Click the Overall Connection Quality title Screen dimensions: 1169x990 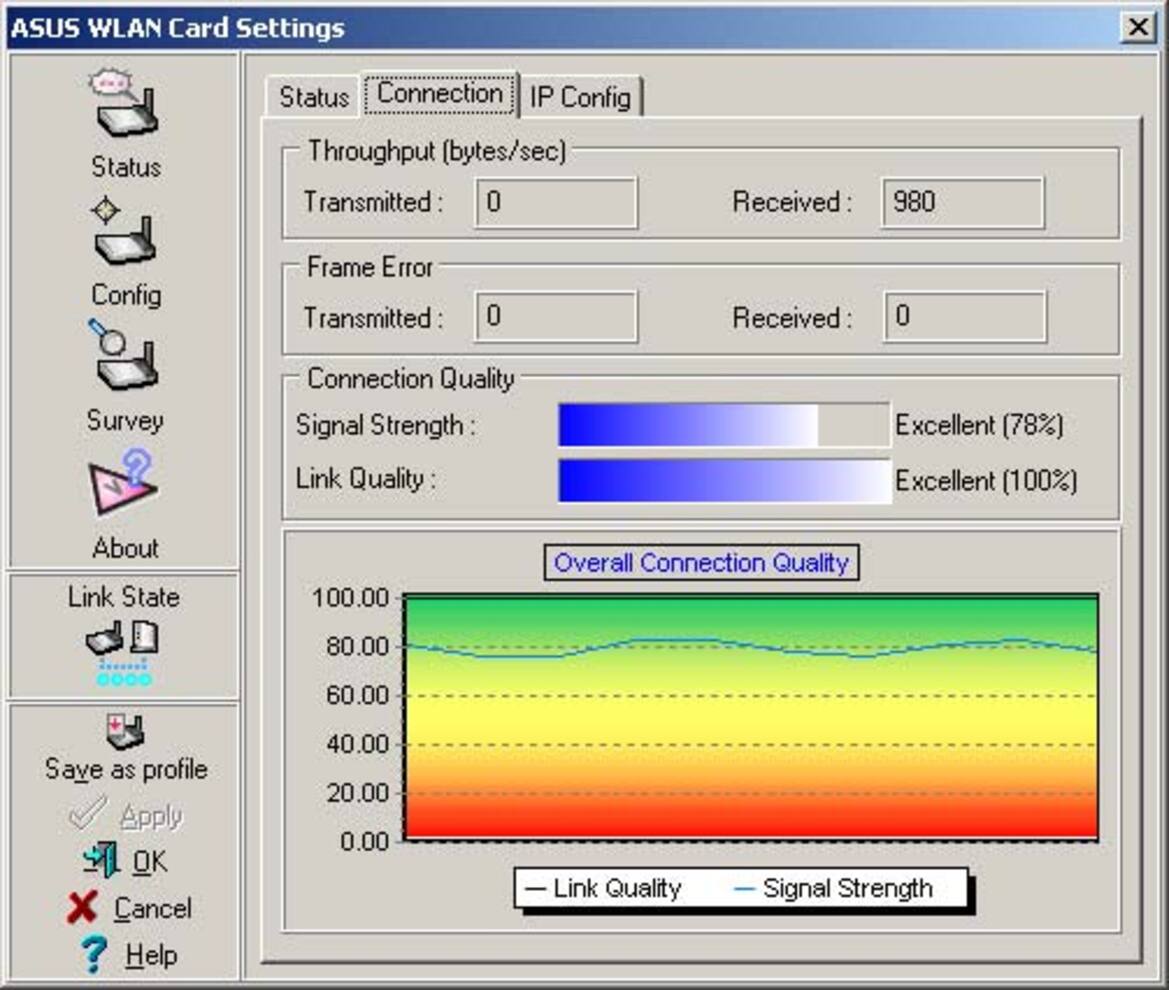pos(702,562)
